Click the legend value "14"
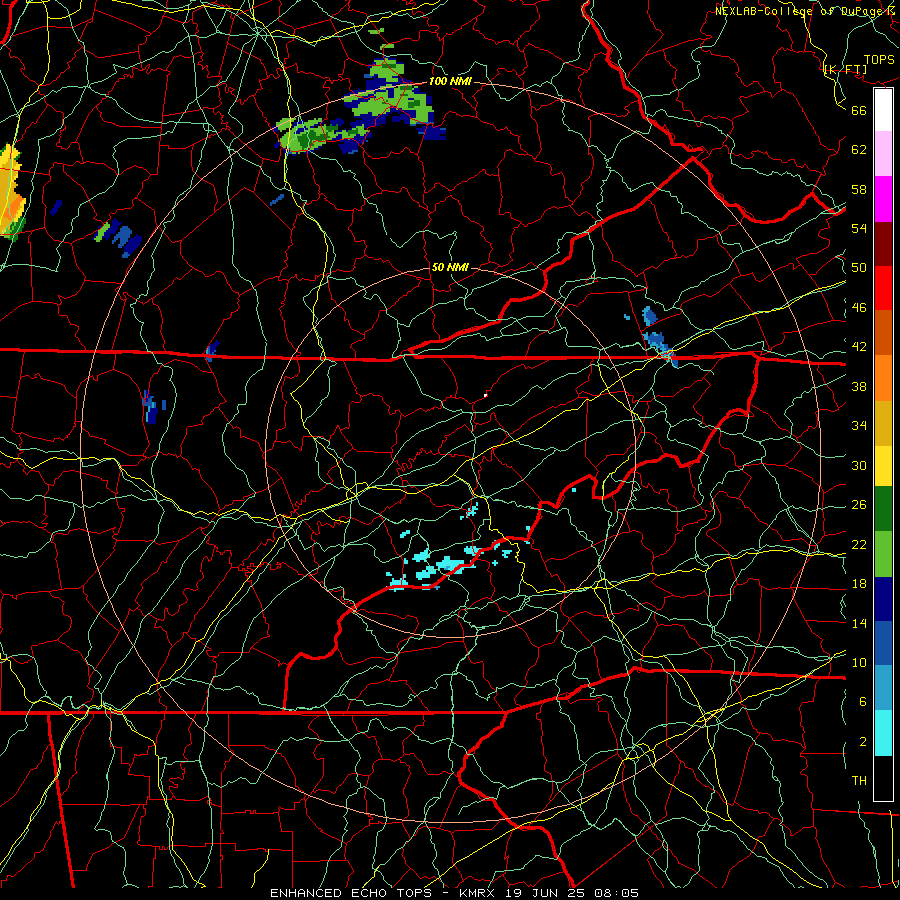The width and height of the screenshot is (900, 900). coord(859,623)
